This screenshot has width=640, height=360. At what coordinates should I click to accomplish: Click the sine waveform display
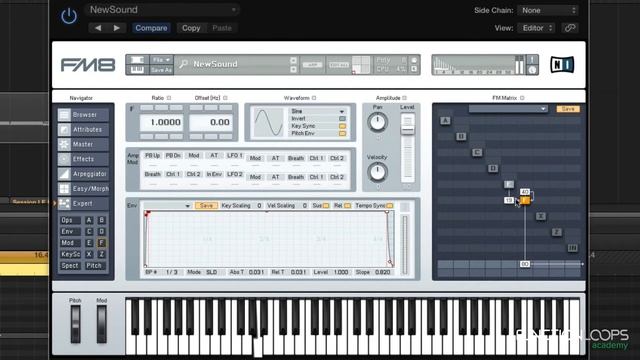(268, 122)
